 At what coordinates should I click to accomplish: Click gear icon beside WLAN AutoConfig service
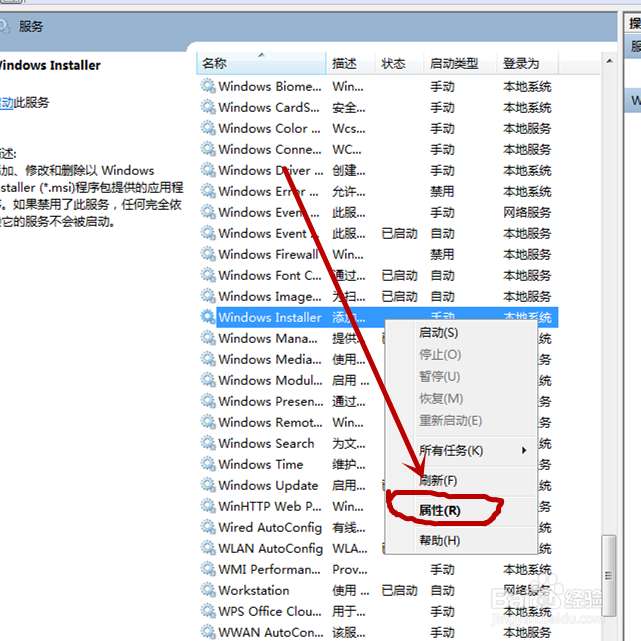pos(208,548)
